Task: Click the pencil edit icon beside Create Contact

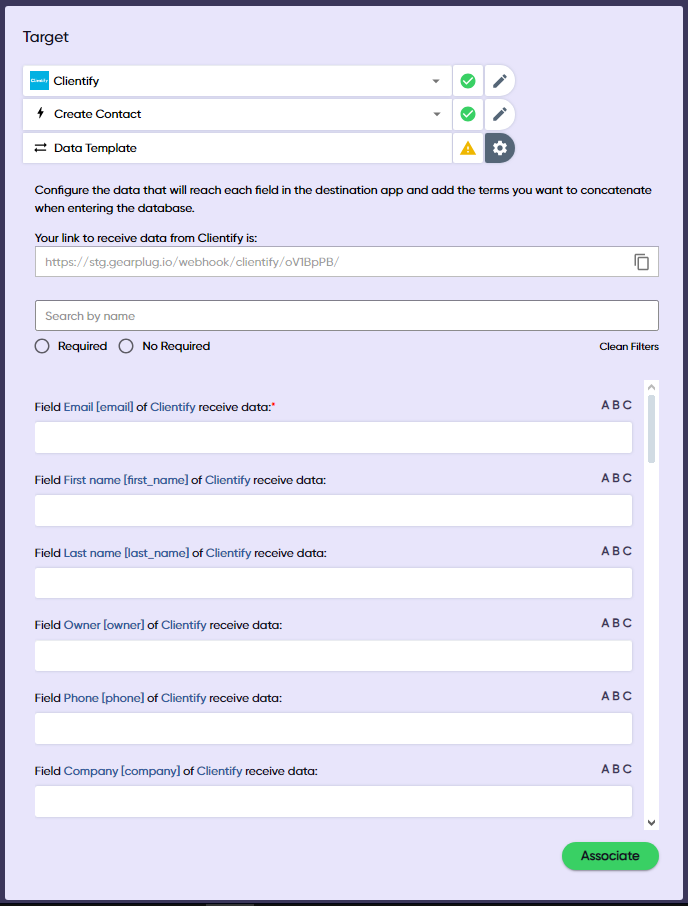Action: click(500, 114)
